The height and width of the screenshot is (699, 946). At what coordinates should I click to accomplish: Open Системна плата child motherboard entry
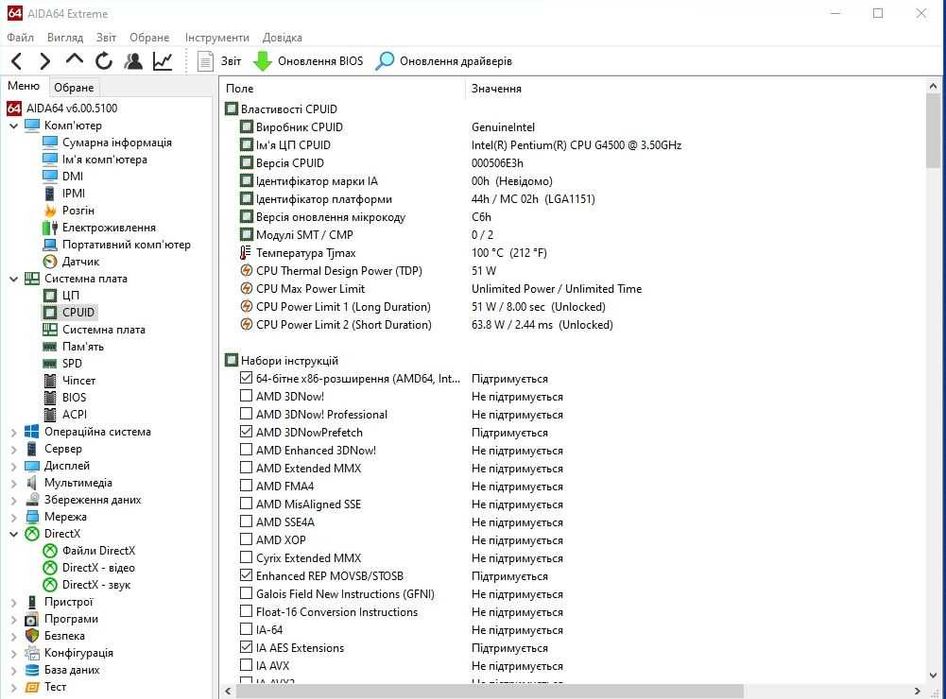pyautogui.click(x=104, y=329)
